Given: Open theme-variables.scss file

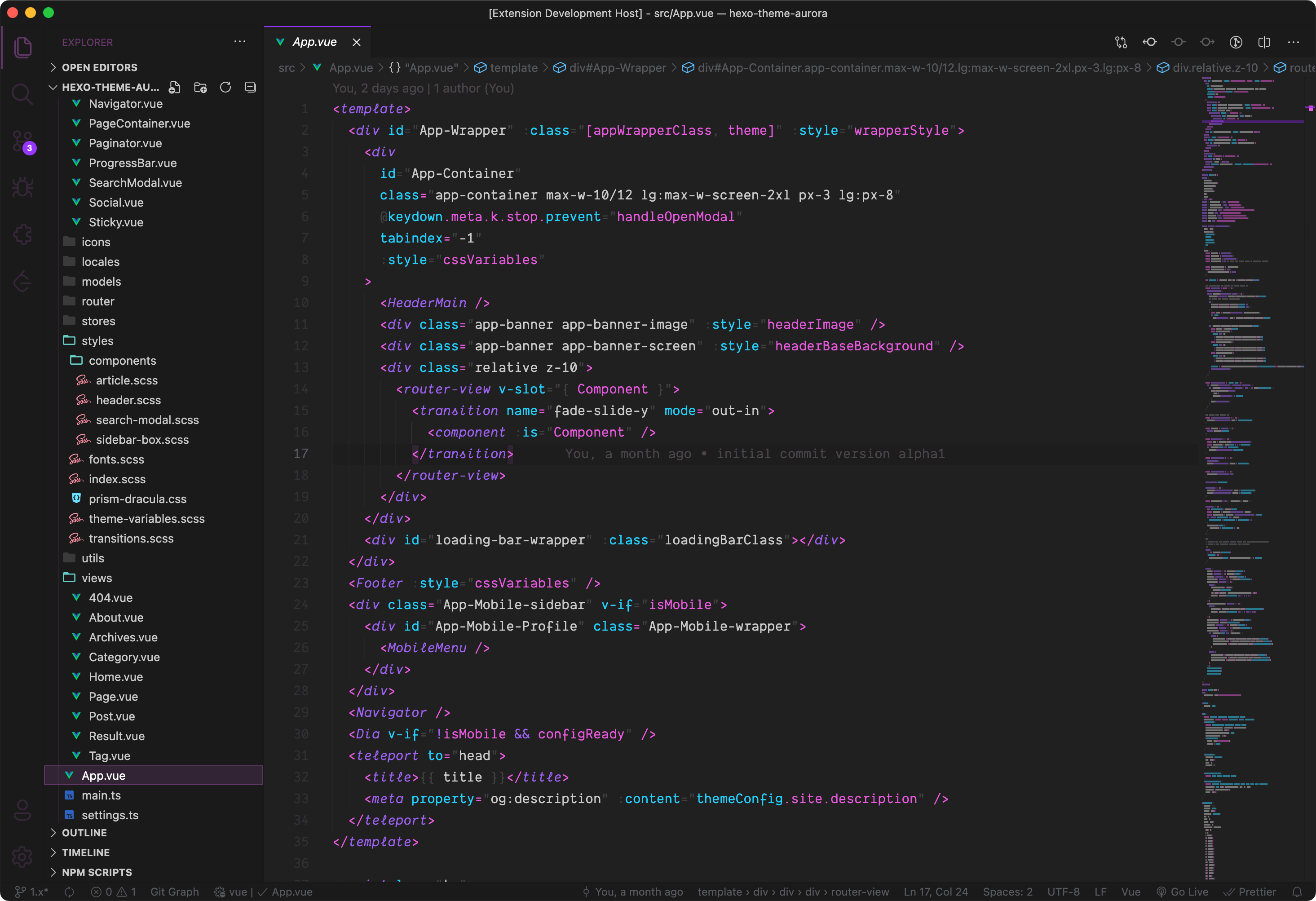Looking at the screenshot, I should tap(154, 518).
